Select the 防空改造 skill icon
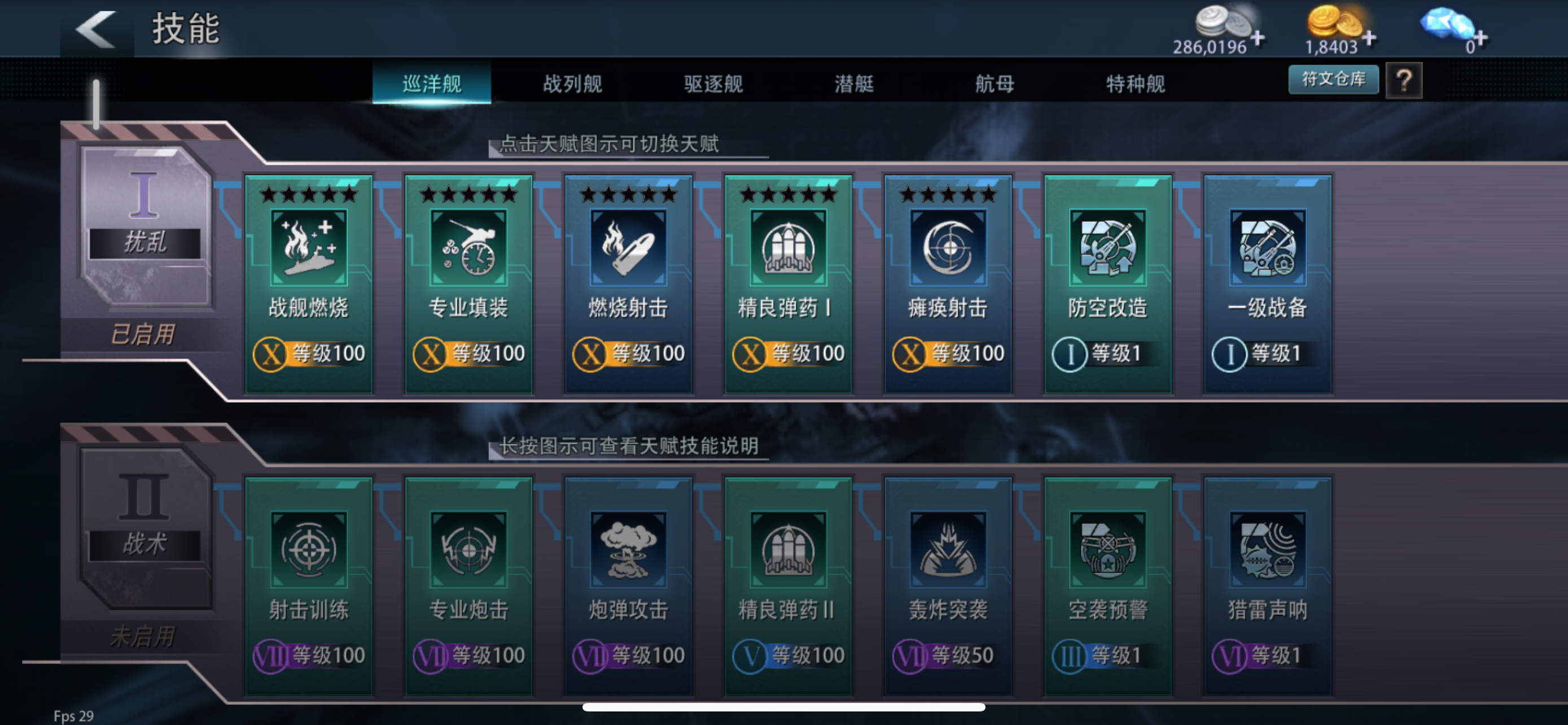The width and height of the screenshot is (1568, 725). pos(1108,247)
